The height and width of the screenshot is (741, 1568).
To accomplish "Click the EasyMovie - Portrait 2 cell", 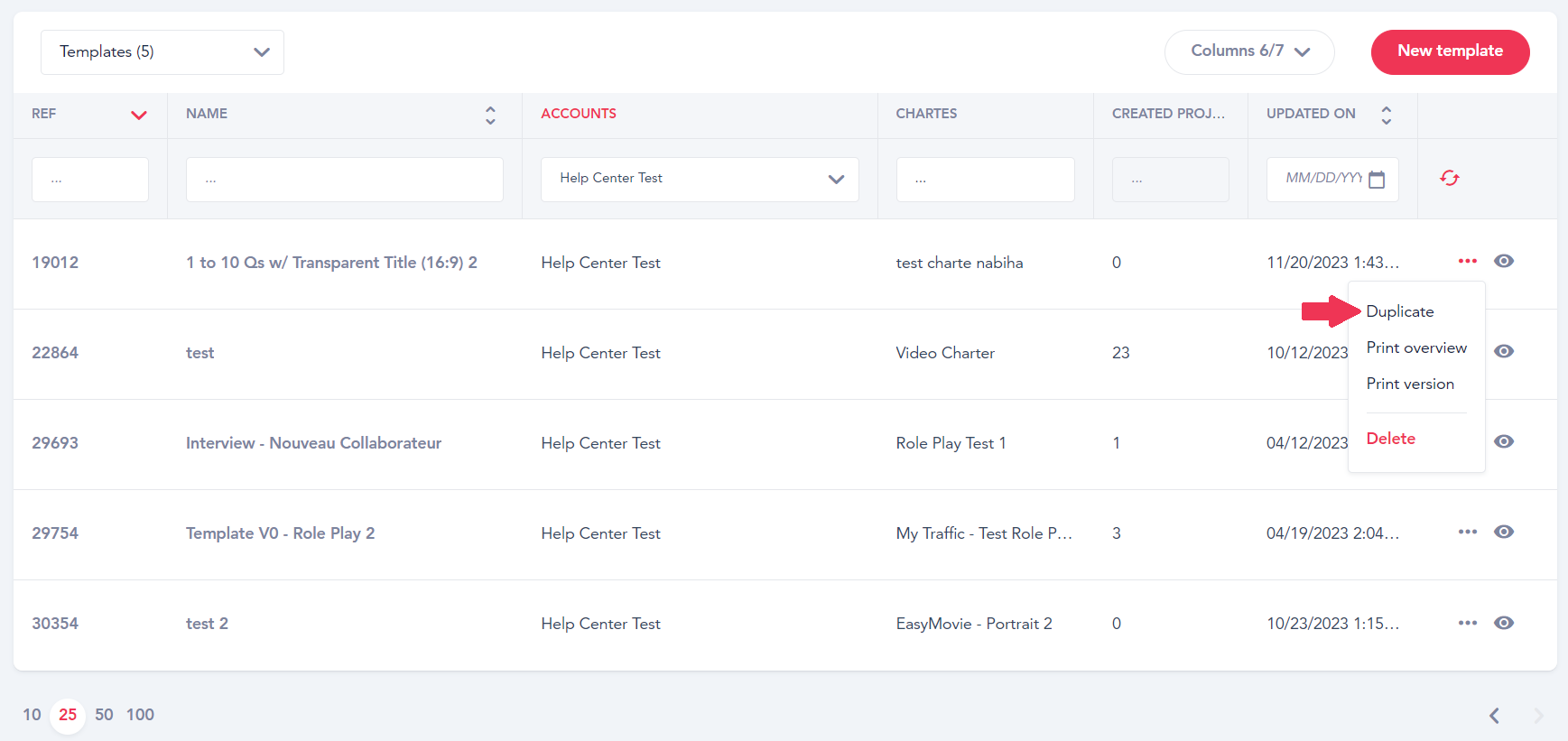I will 974,624.
